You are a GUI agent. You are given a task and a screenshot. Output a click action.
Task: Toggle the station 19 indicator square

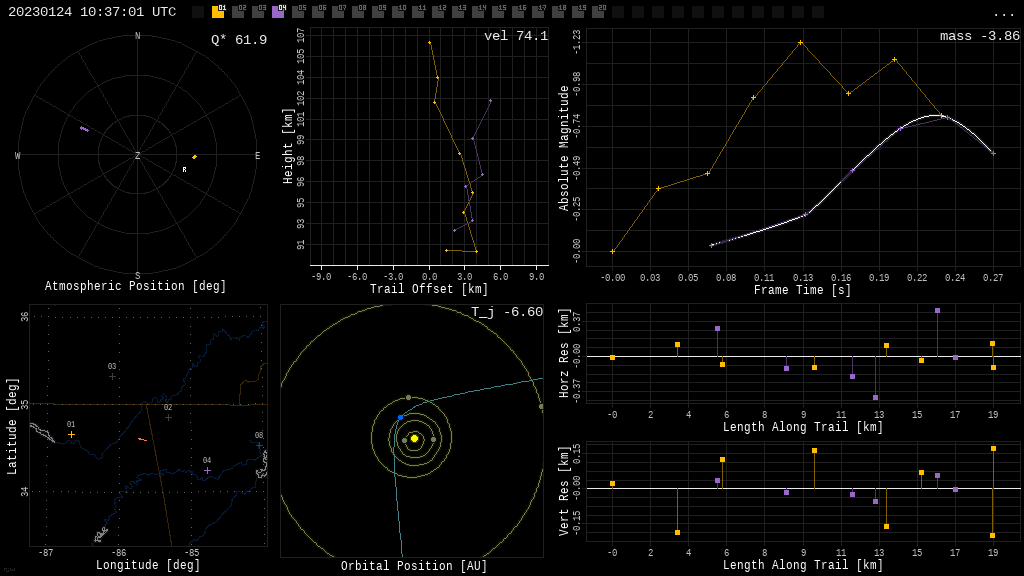[x=578, y=12]
